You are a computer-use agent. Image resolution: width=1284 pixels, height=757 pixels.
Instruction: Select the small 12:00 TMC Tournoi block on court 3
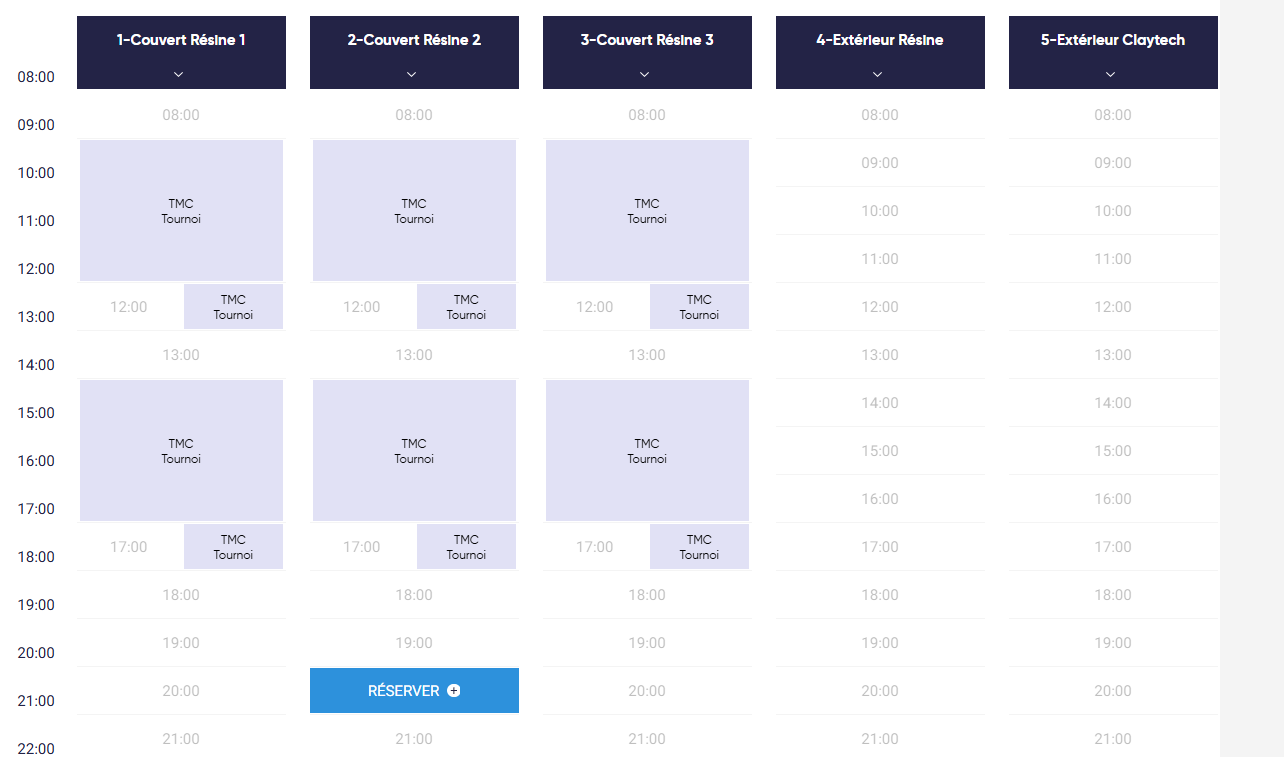[x=699, y=307]
